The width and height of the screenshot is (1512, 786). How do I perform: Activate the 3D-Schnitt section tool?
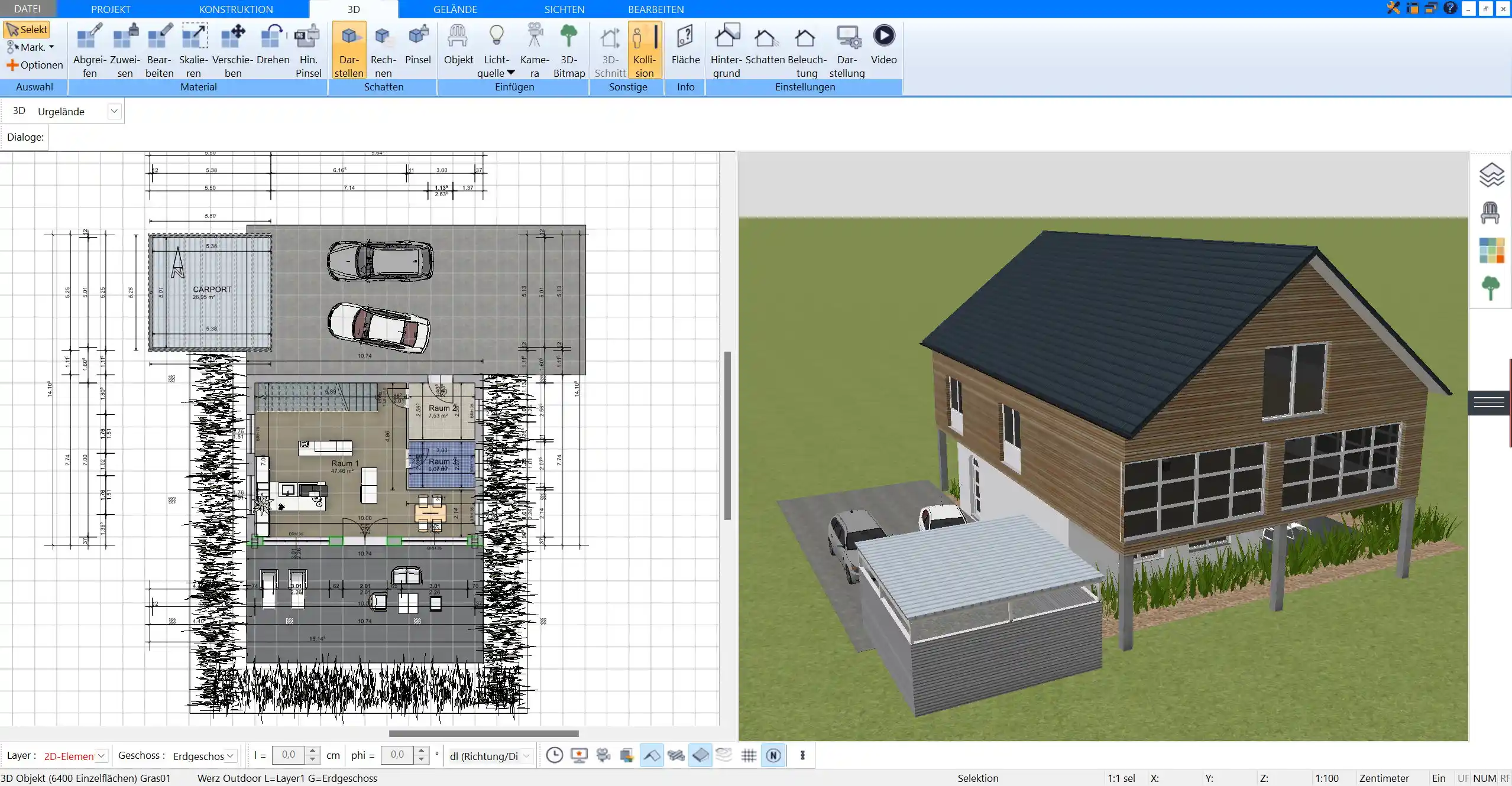[x=610, y=50]
